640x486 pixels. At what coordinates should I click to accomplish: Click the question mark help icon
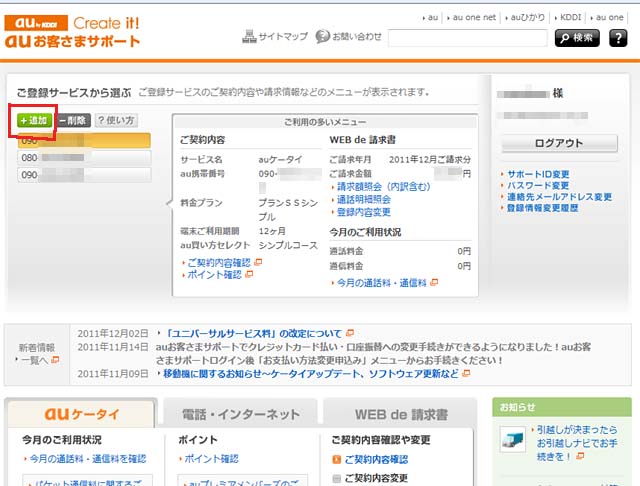618,38
